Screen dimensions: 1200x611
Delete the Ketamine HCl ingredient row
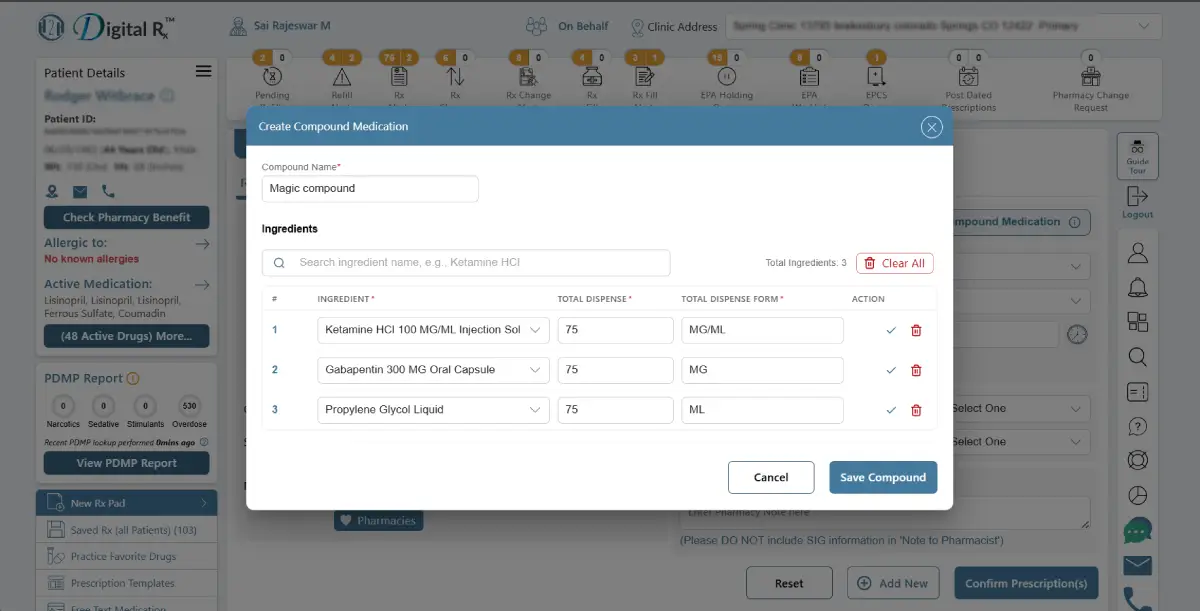[916, 330]
